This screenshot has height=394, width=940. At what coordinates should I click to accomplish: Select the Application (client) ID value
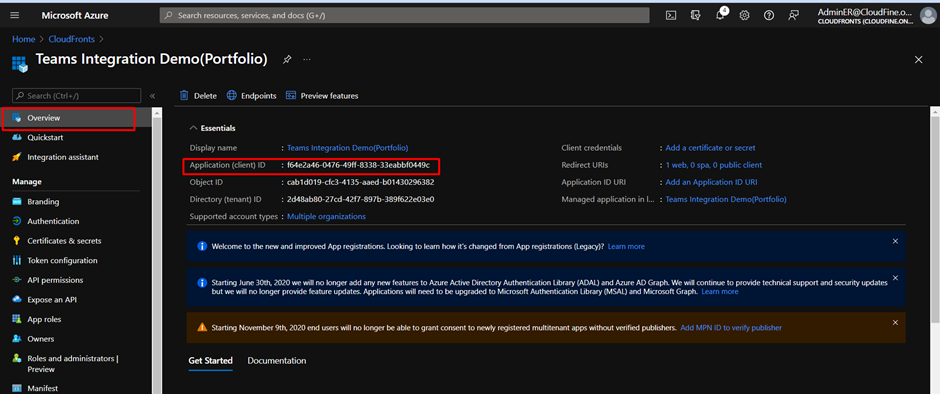[358, 165]
